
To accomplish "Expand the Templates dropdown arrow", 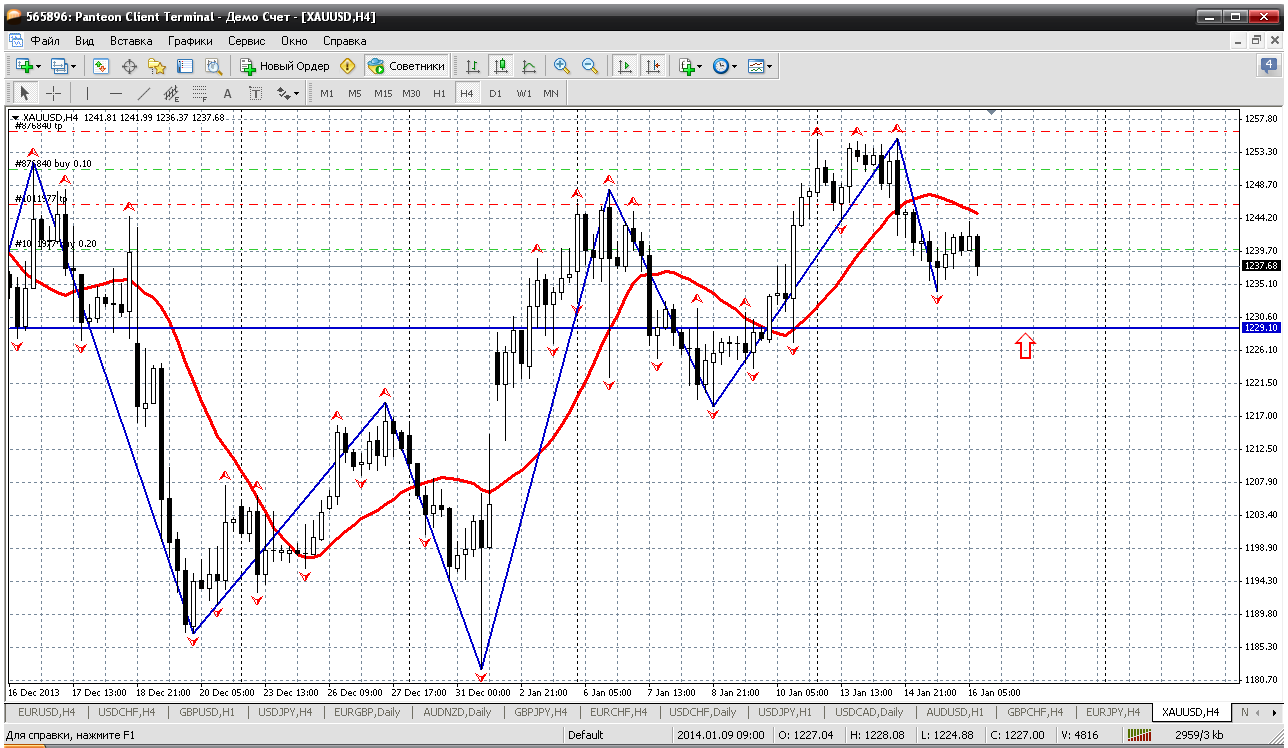I will coord(770,67).
